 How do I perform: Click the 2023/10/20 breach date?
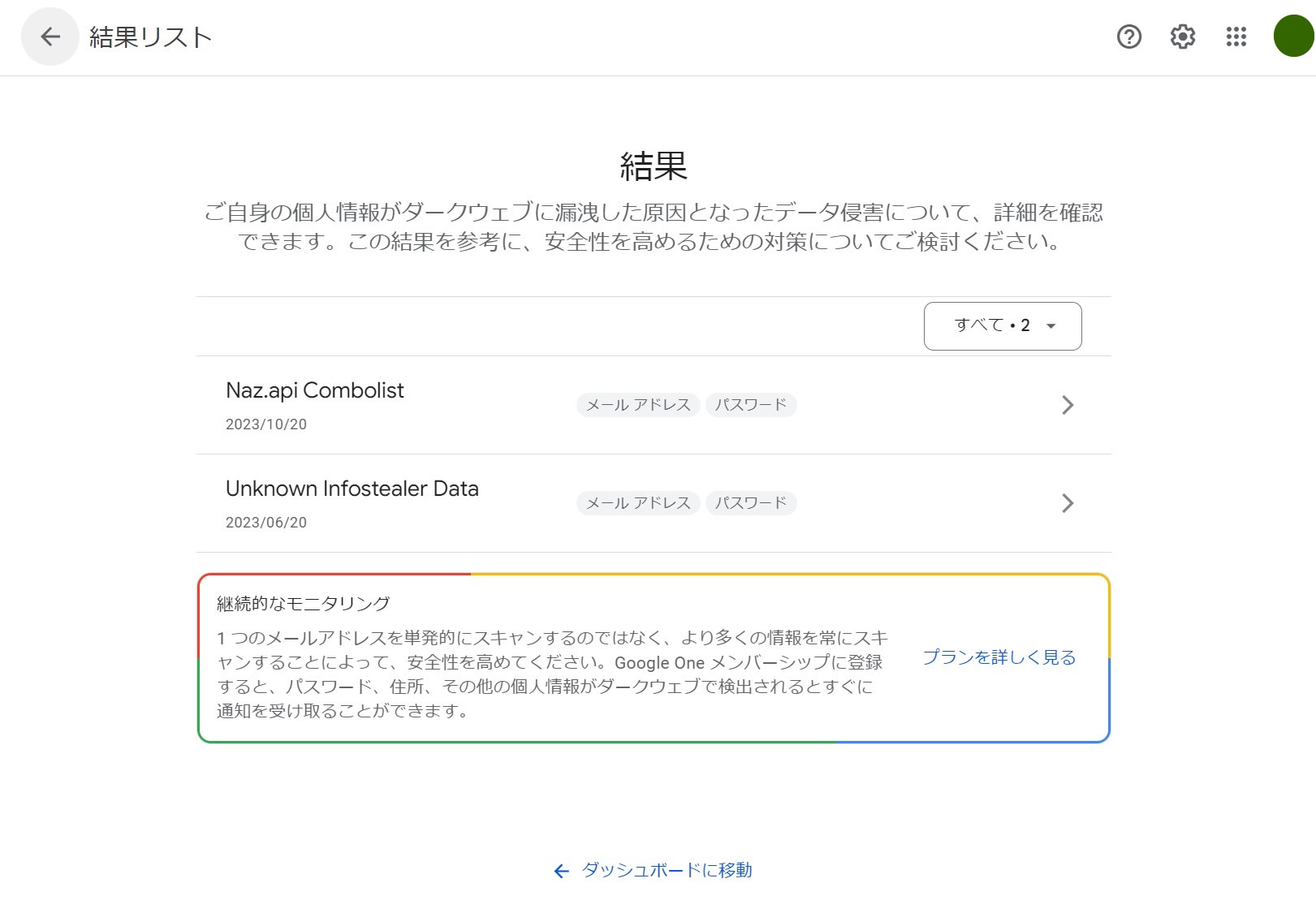(x=266, y=424)
